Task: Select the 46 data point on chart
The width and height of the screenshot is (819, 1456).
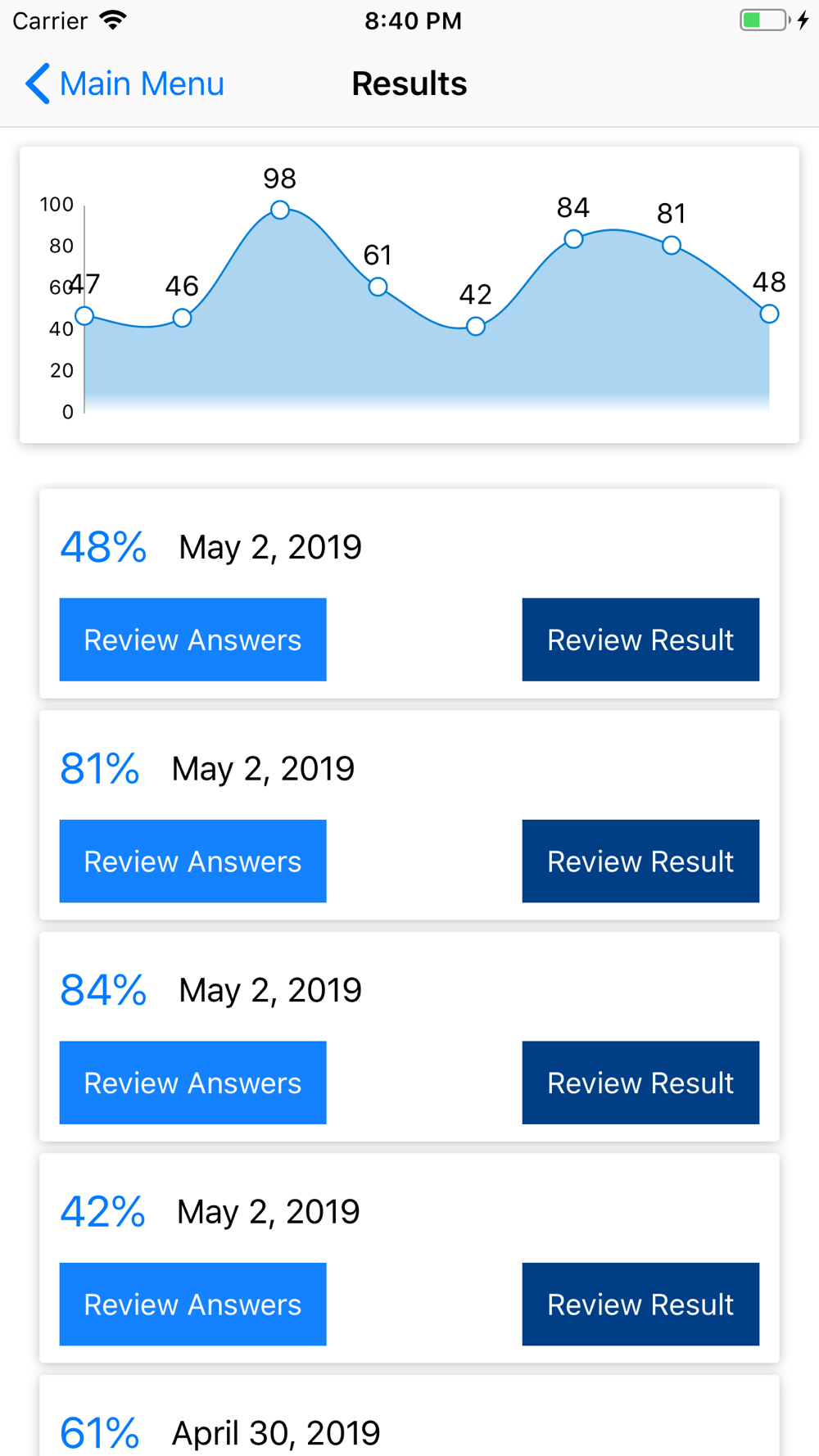Action: pyautogui.click(x=182, y=318)
